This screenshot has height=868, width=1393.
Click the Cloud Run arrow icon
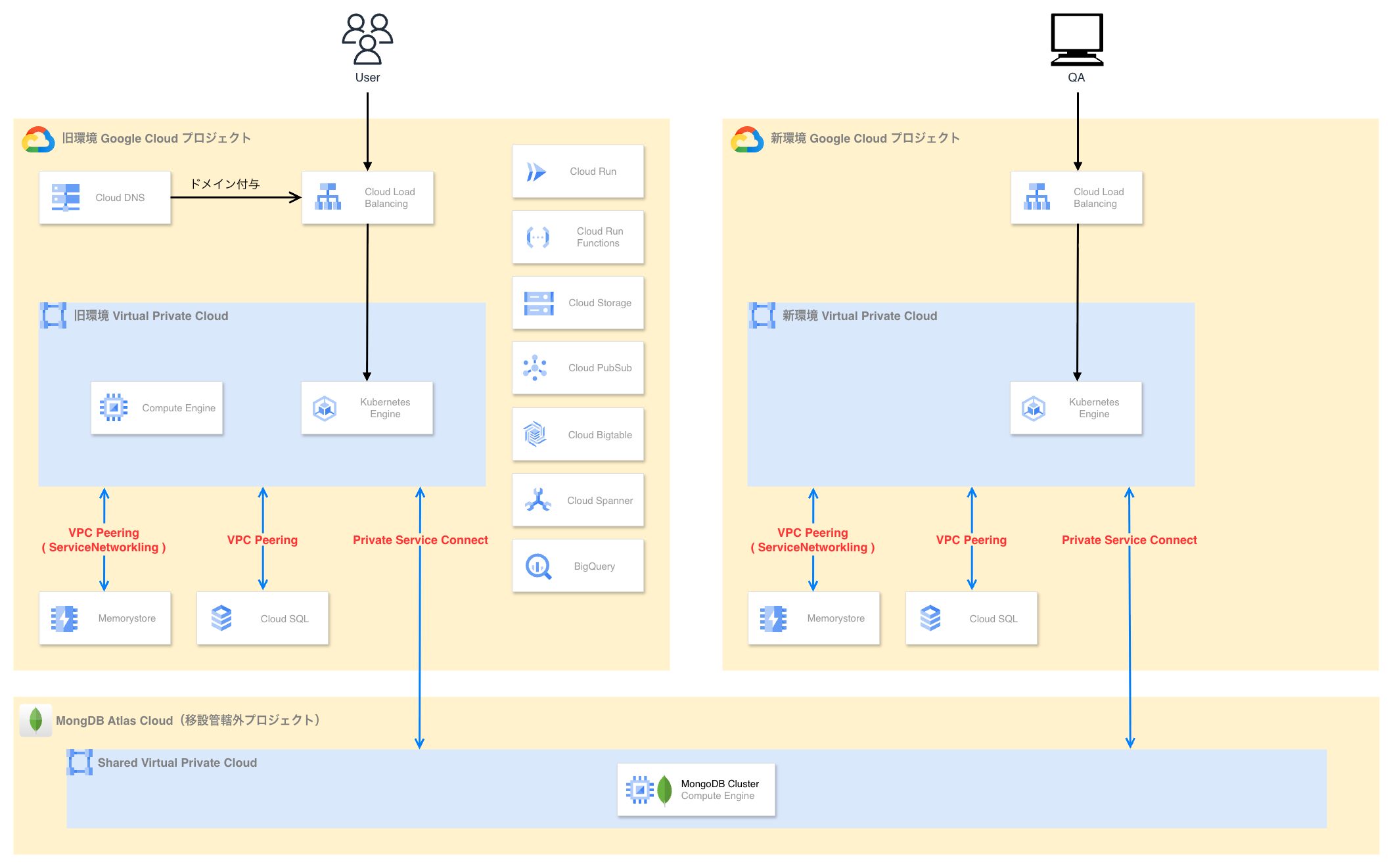click(536, 171)
